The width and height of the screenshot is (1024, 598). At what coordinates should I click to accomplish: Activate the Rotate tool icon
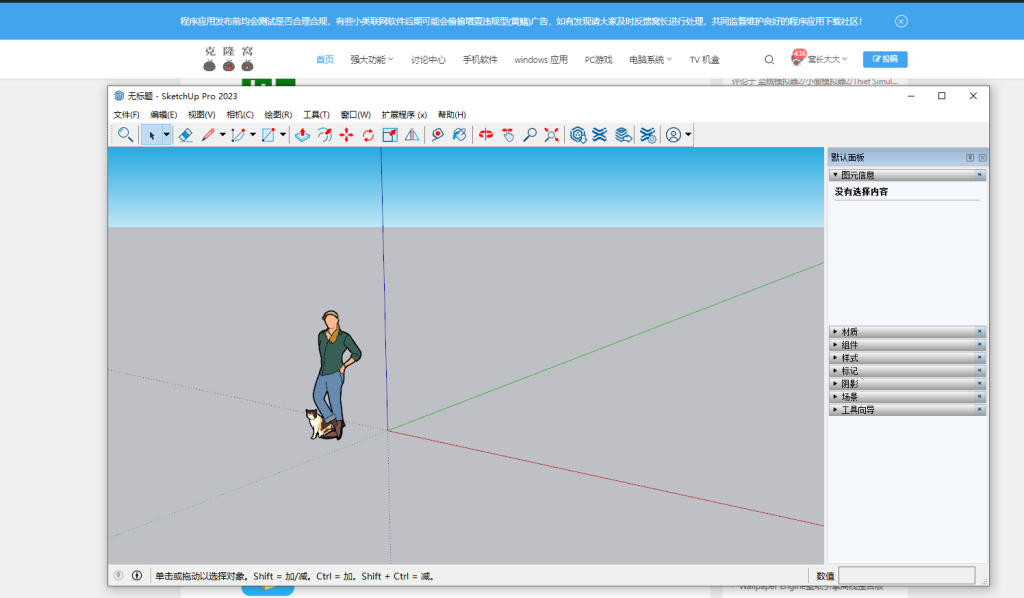click(x=368, y=135)
